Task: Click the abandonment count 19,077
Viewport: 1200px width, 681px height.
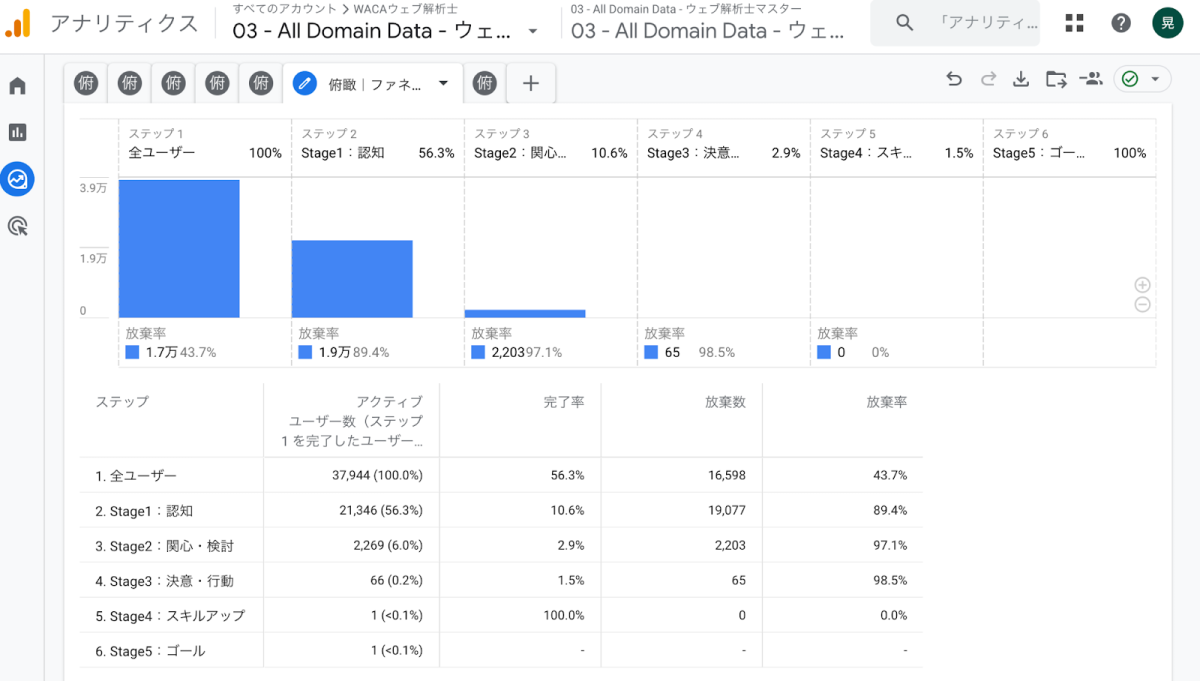Action: [x=725, y=511]
